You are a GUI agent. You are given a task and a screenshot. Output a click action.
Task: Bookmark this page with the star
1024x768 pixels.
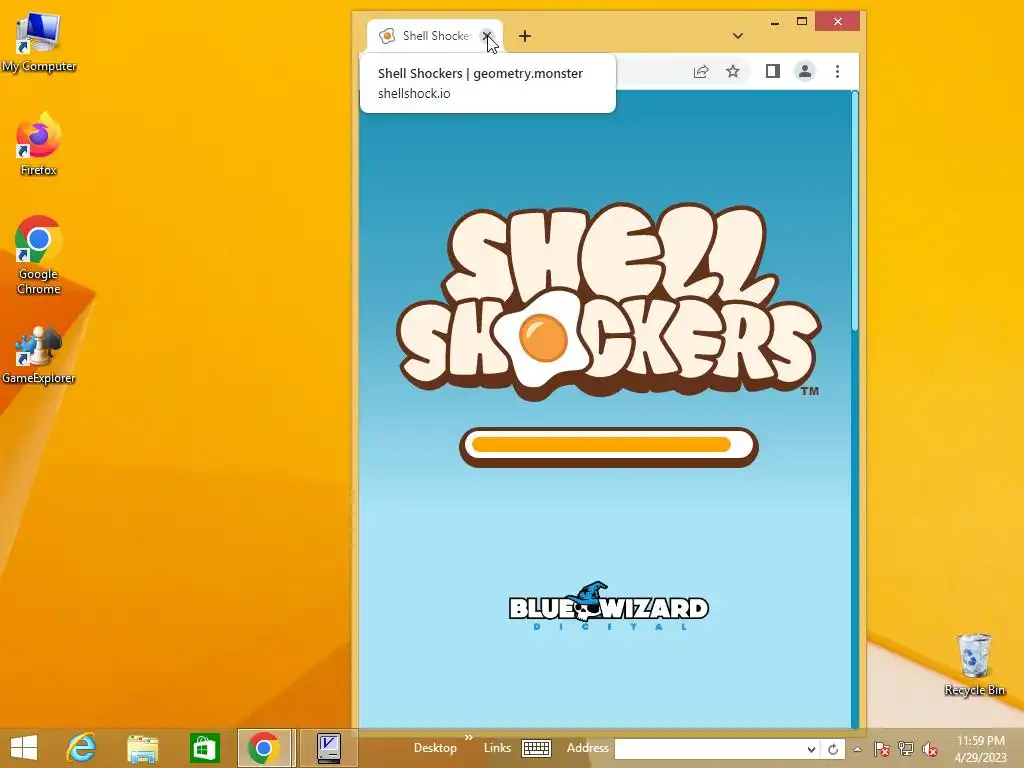click(733, 71)
